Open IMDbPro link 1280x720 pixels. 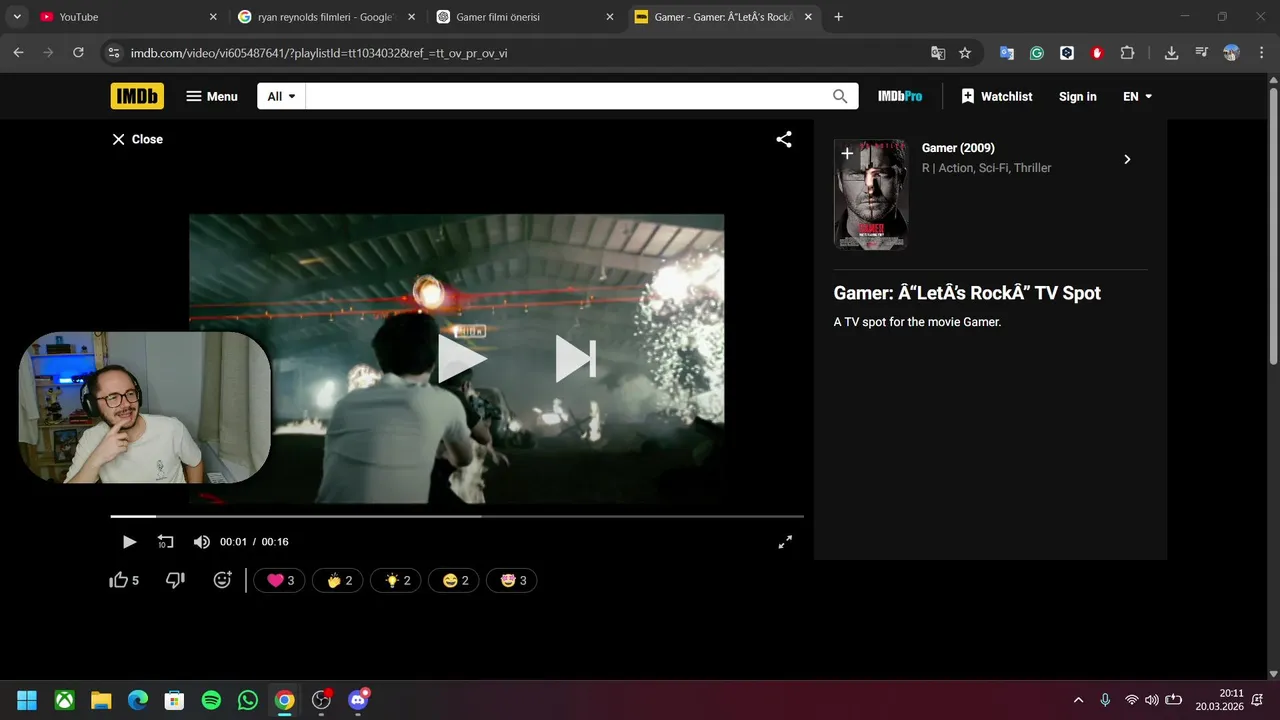click(x=900, y=96)
